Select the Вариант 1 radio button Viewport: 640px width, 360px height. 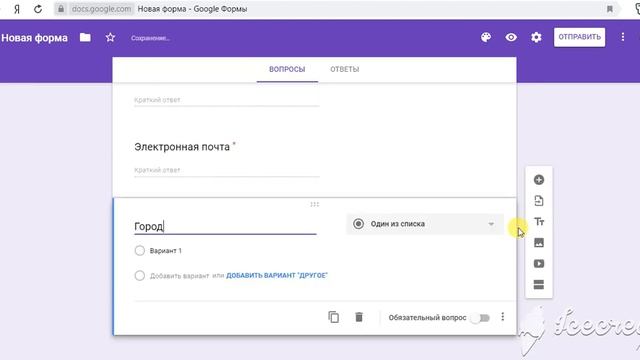click(x=140, y=251)
